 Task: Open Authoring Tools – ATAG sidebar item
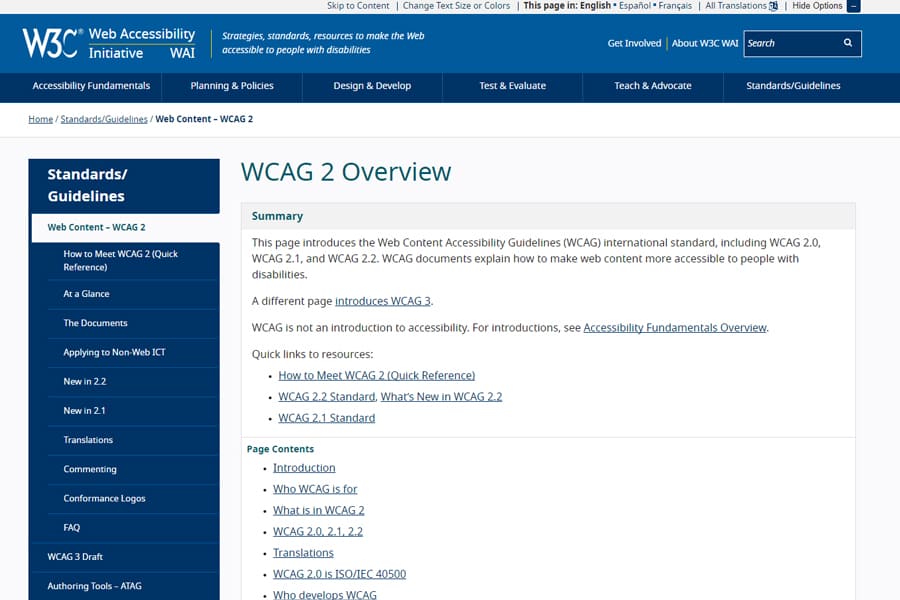pyautogui.click(x=125, y=586)
